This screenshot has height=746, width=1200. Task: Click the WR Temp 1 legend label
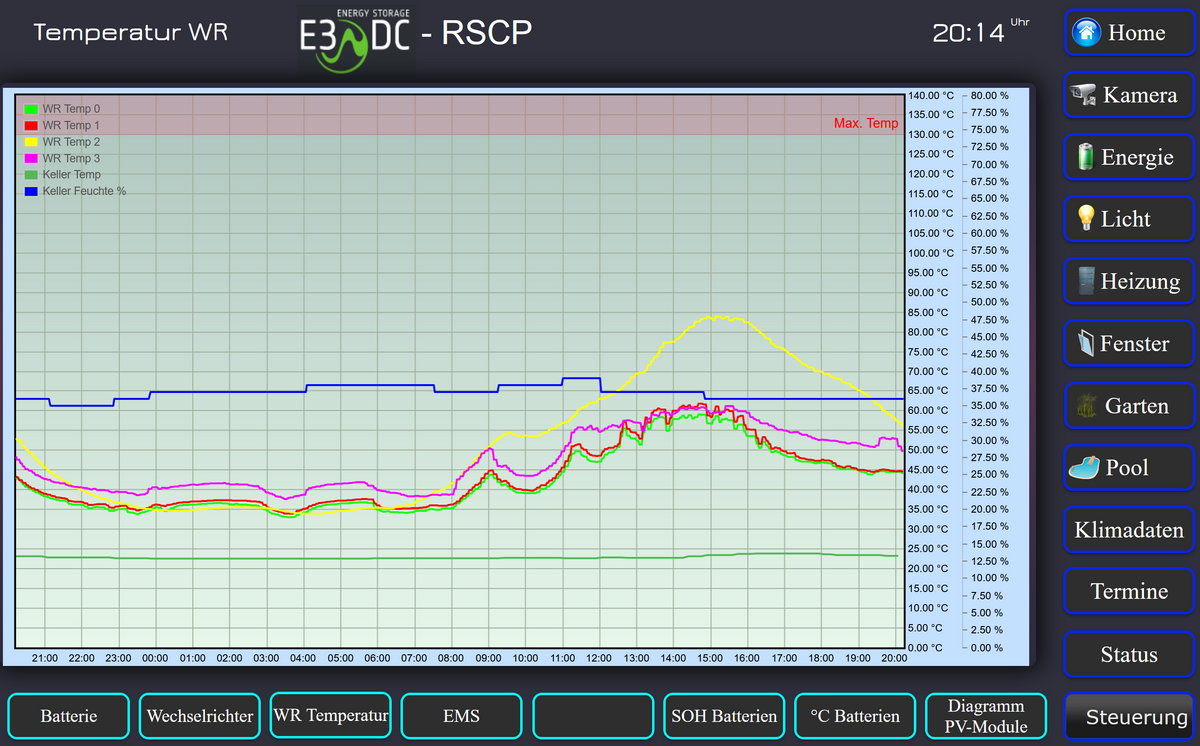click(71, 126)
